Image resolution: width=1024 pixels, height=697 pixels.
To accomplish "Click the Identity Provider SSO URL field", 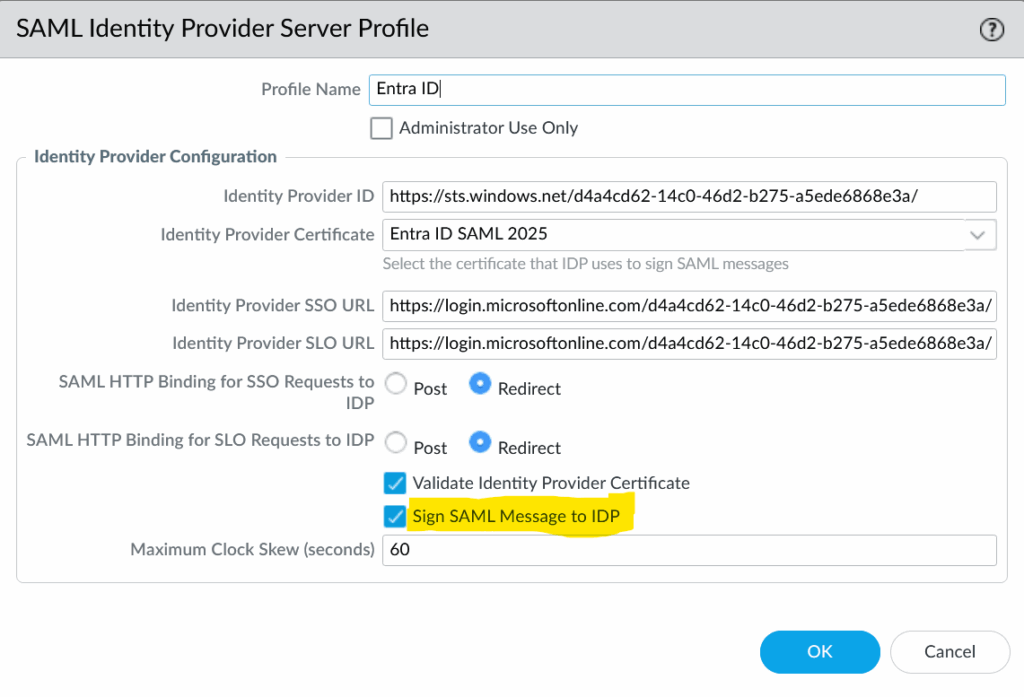I will point(689,305).
